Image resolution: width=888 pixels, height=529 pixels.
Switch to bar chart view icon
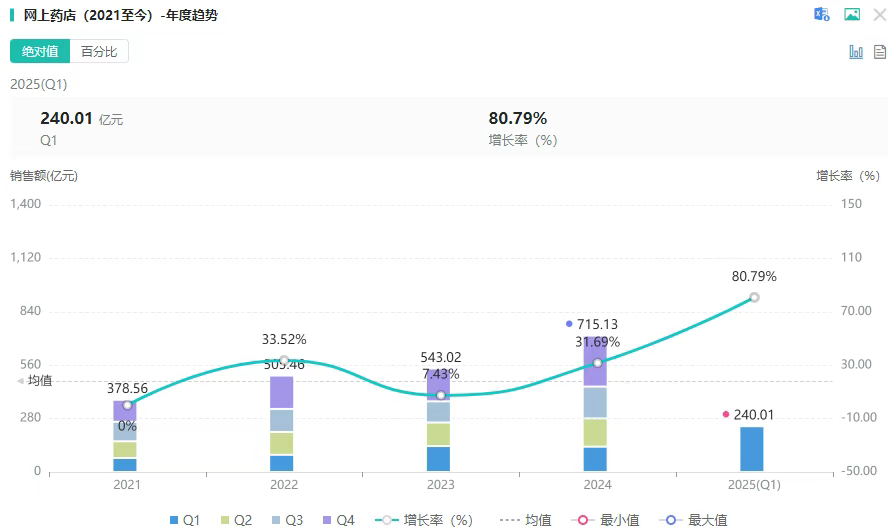(x=856, y=52)
